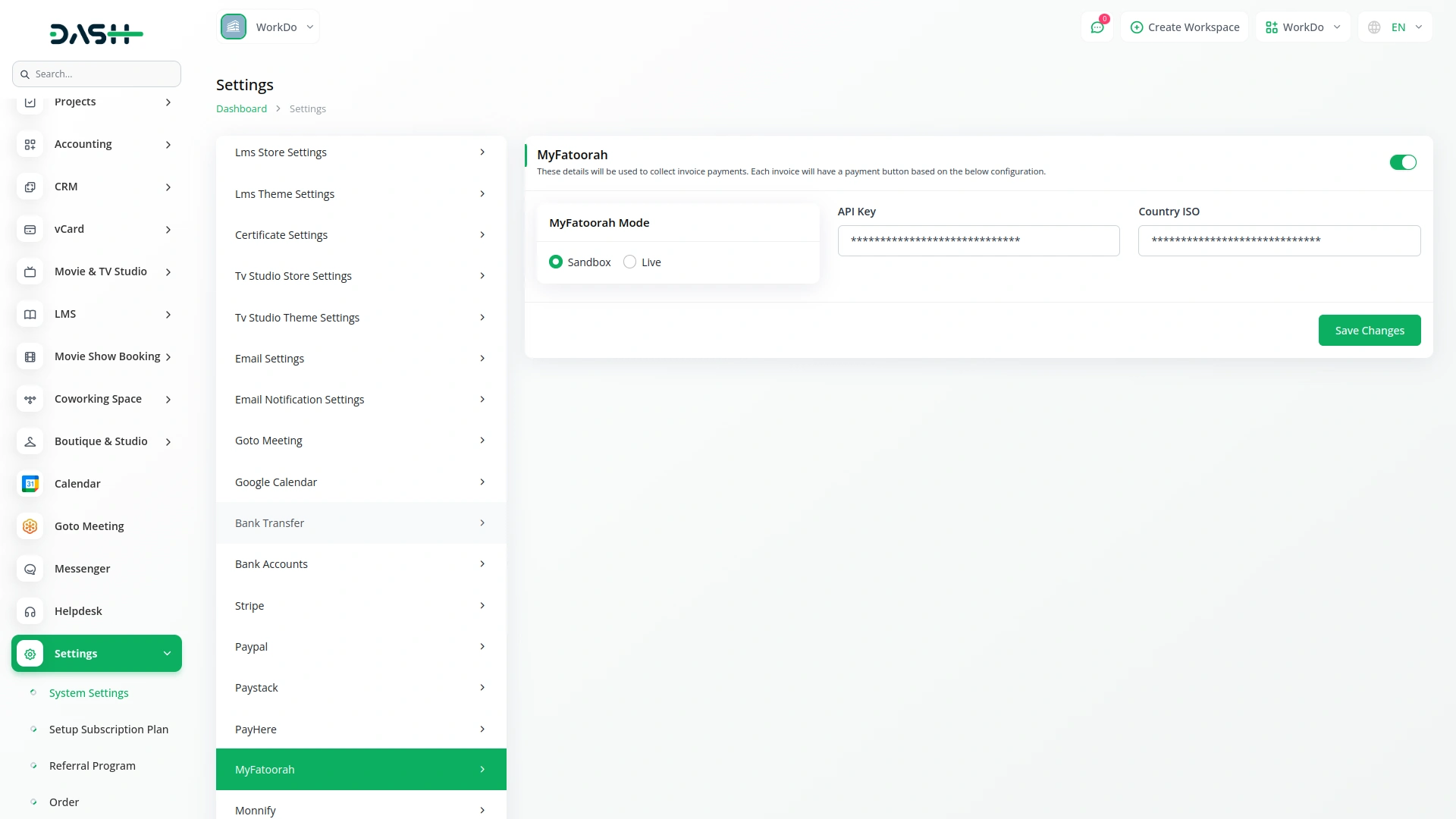
Task: Open the Stripe settings section
Action: pos(360,605)
